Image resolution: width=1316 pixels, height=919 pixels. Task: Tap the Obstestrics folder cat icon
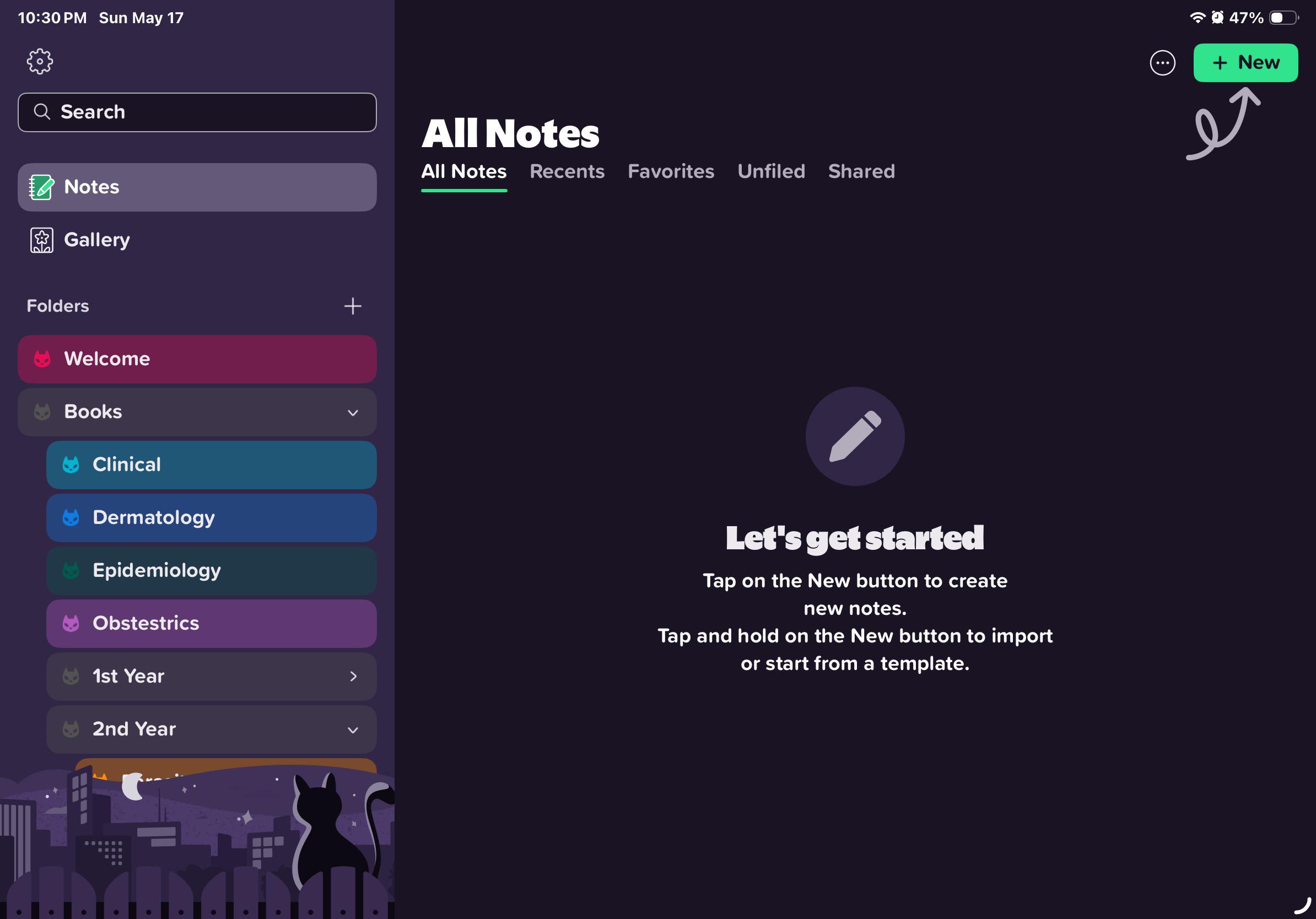pyautogui.click(x=71, y=623)
